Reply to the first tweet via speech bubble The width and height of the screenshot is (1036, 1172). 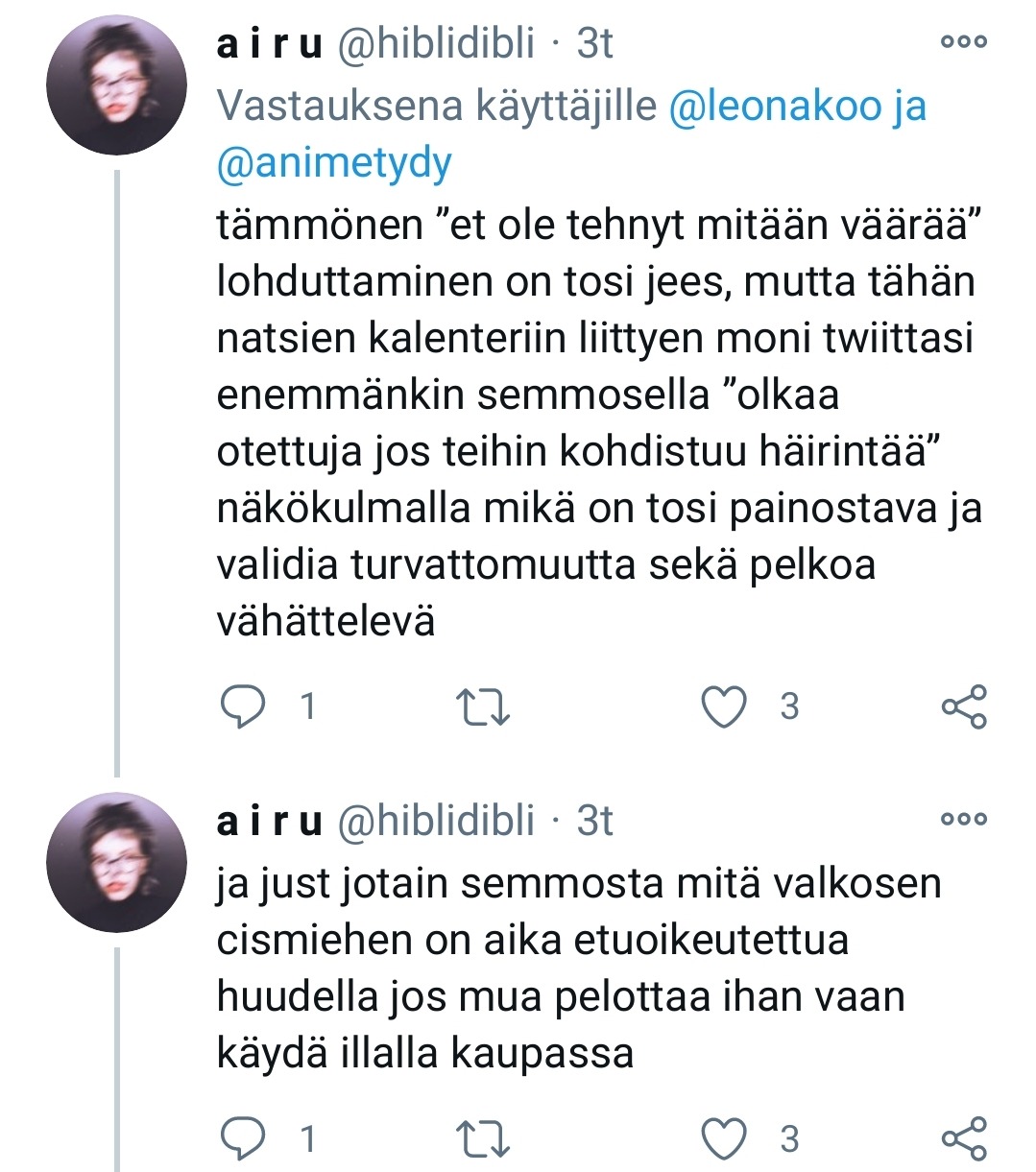[244, 707]
